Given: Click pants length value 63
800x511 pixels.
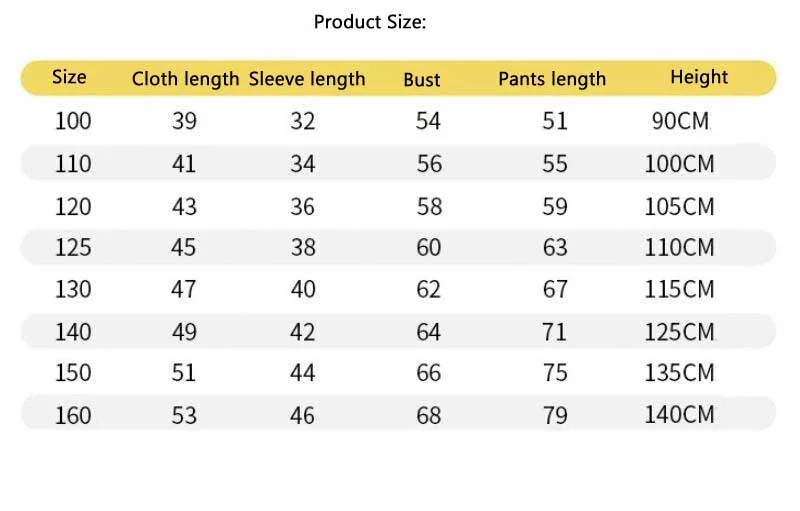Looking at the screenshot, I should point(555,247).
